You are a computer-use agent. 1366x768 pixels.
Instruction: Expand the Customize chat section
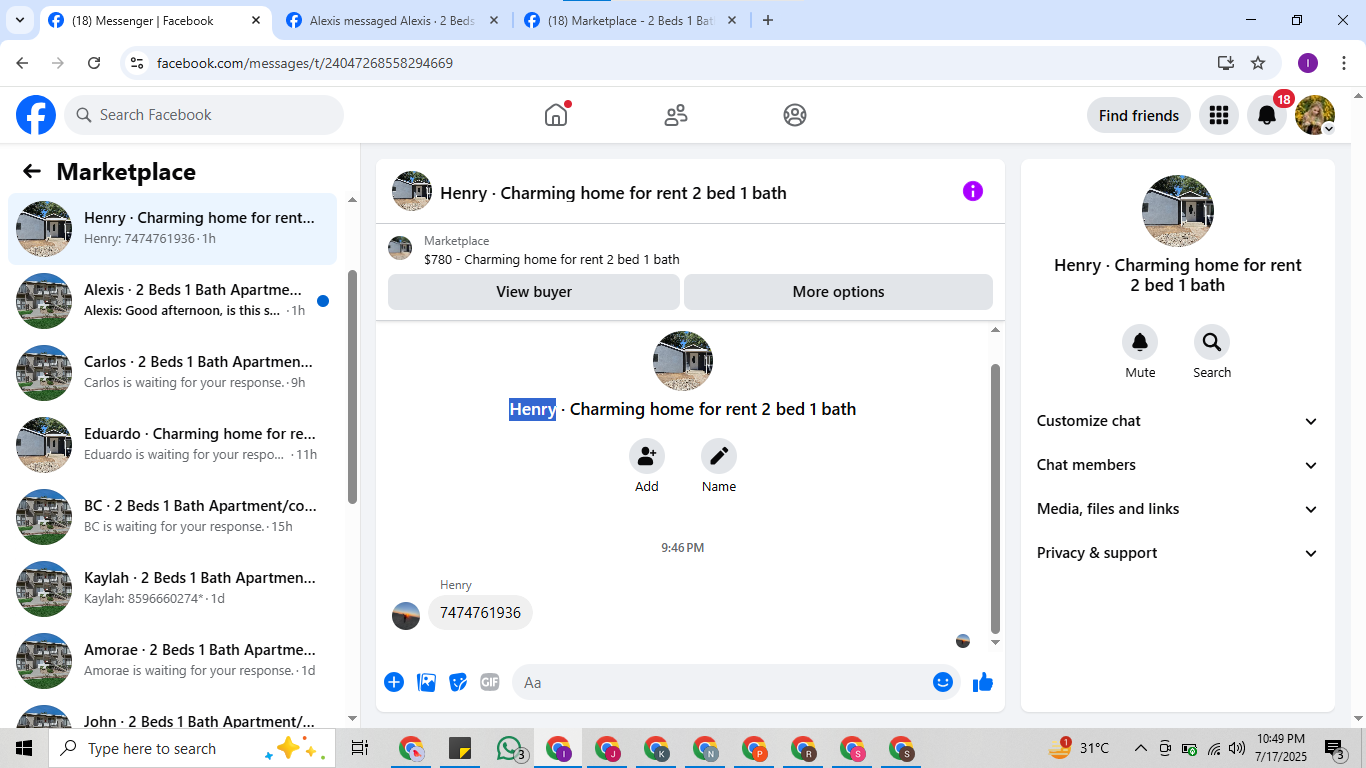pyautogui.click(x=1178, y=421)
